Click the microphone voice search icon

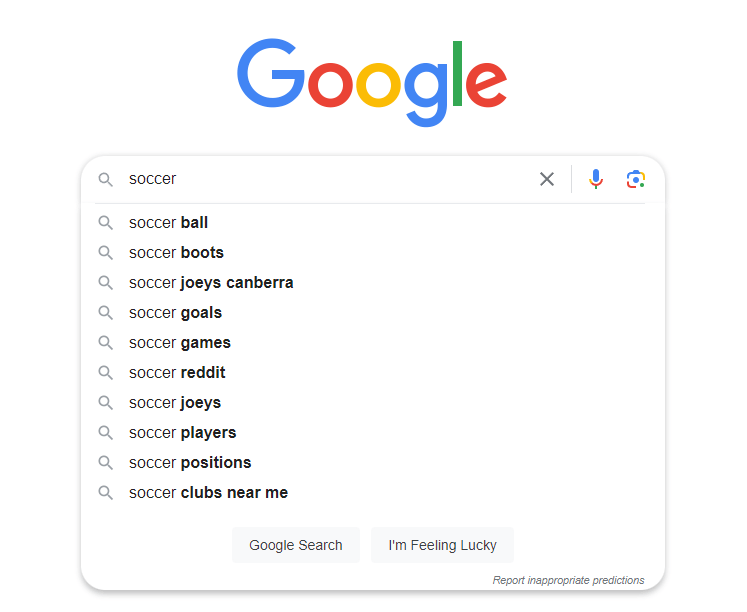click(596, 179)
